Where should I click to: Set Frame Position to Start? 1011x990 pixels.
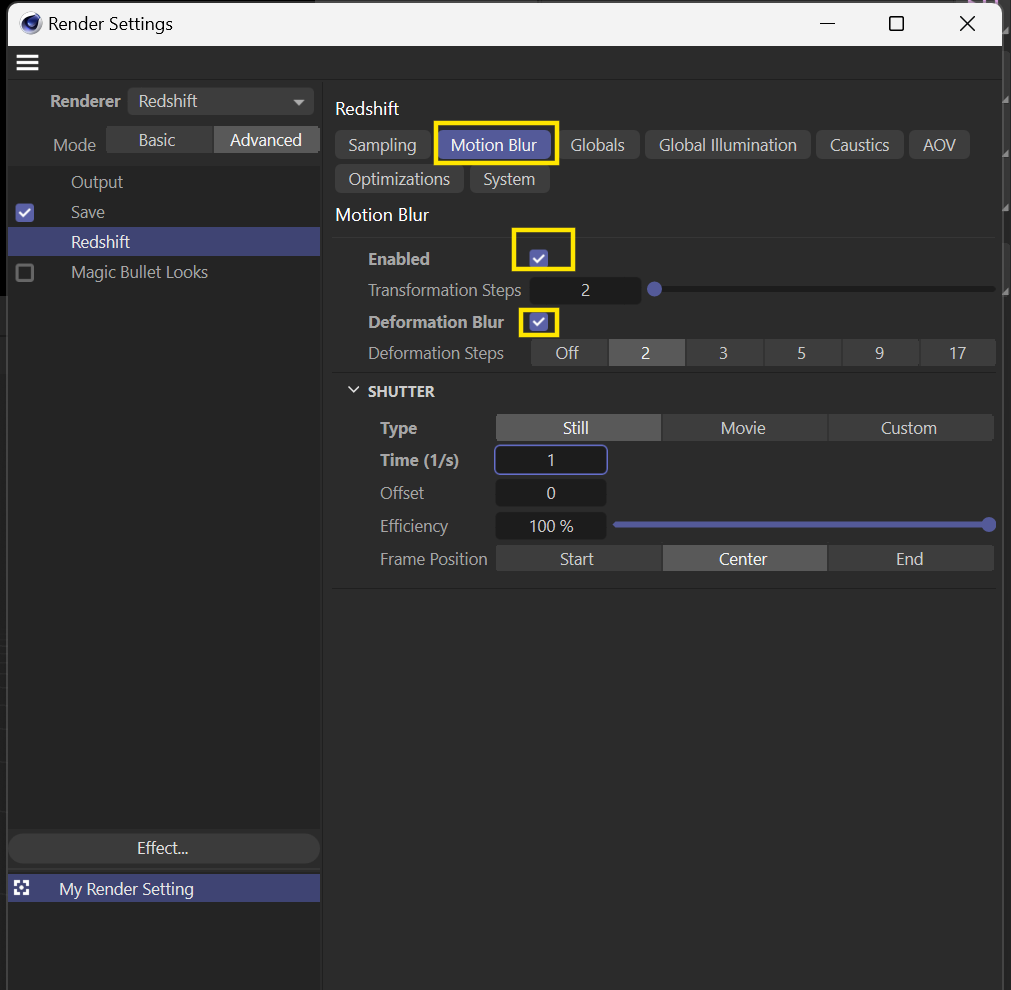[x=578, y=559]
